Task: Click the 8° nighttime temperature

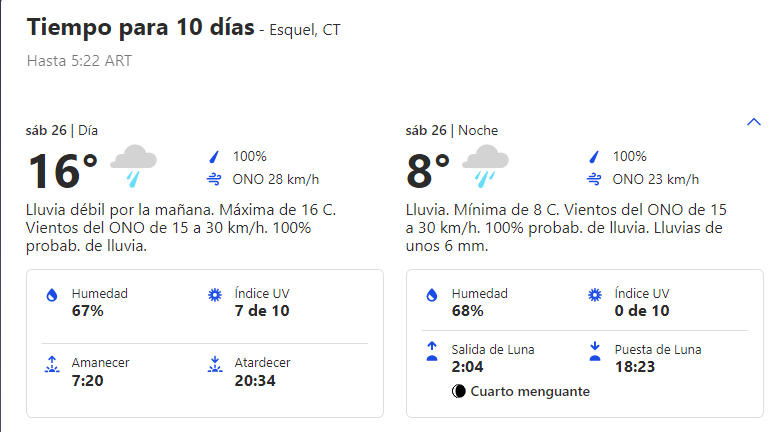Action: [428, 171]
